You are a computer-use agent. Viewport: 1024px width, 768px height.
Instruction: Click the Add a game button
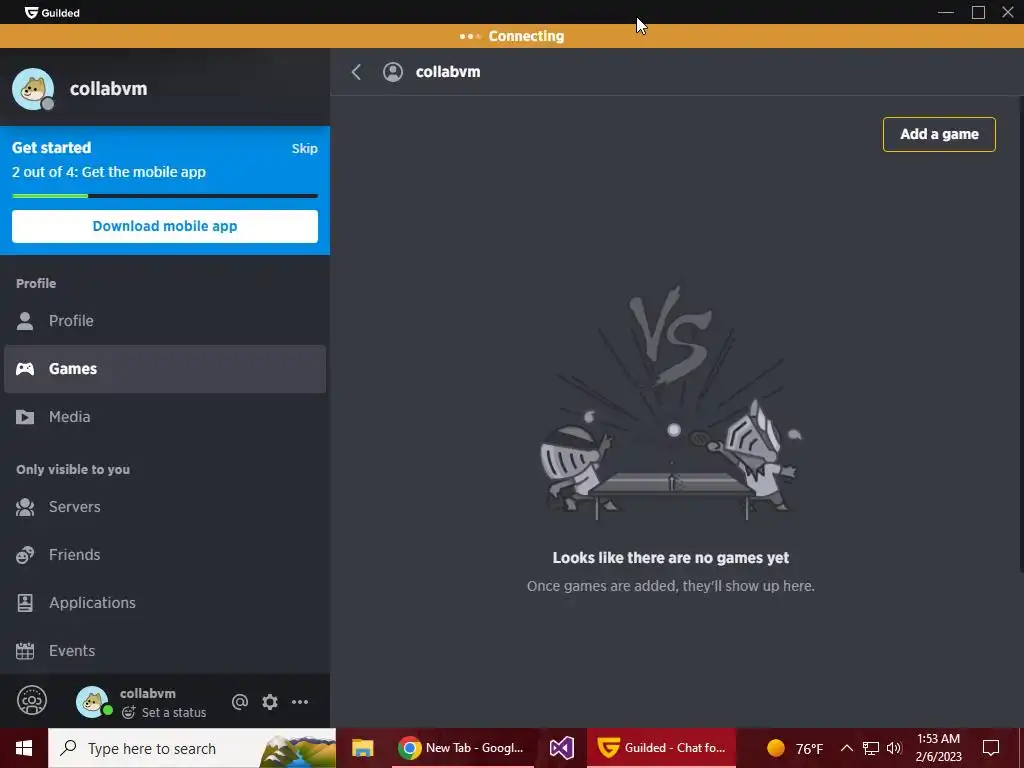click(939, 134)
